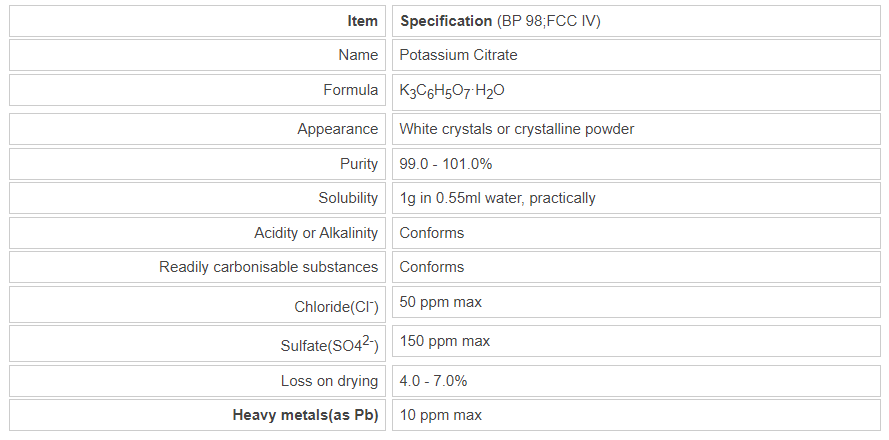Select the White crystals appearance value
This screenshot has height=440, width=889.
click(516, 129)
